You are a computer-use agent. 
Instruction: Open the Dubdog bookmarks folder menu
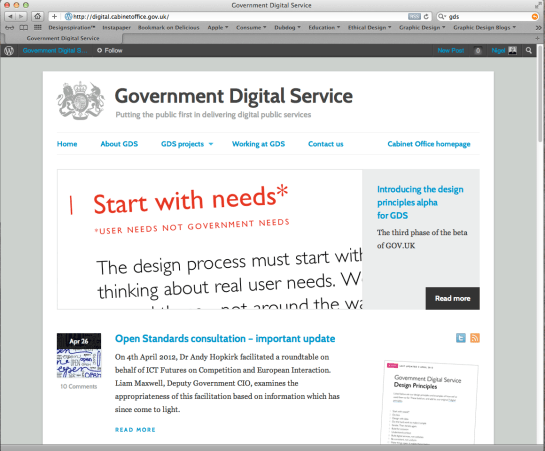[x=287, y=27]
